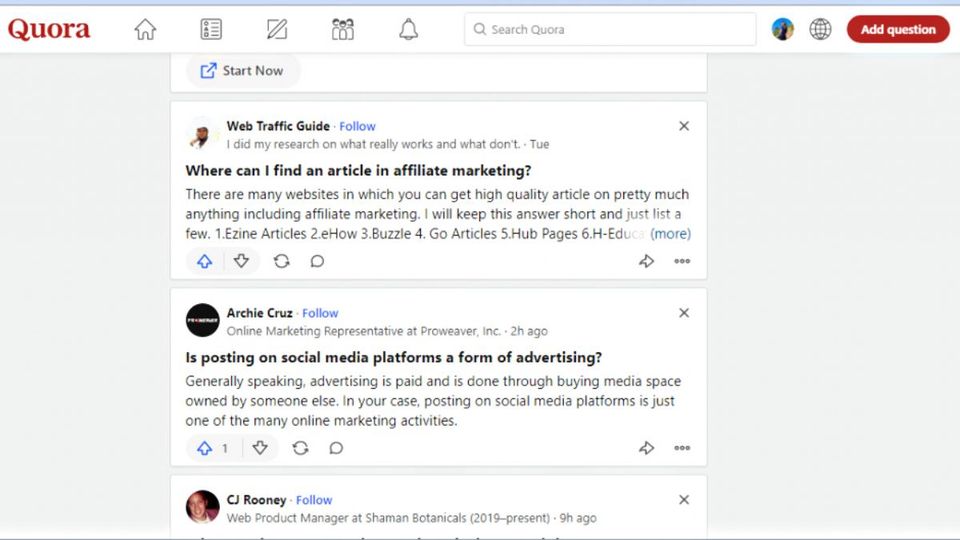Image resolution: width=960 pixels, height=540 pixels.
Task: Click forward-arrow share icon on affiliate answer
Action: [647, 261]
